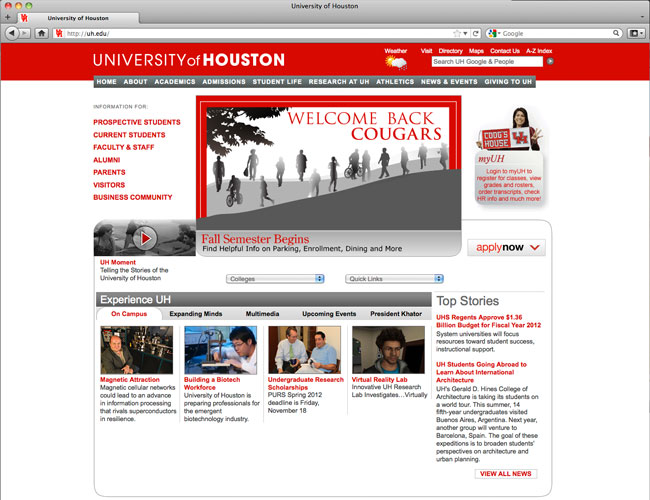This screenshot has height=500, width=650.
Task: Open the ADMISSIONS navigation item
Action: coord(224,82)
